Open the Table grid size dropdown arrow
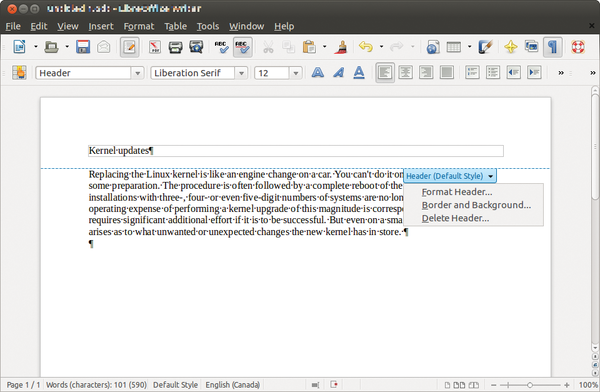 click(x=470, y=47)
